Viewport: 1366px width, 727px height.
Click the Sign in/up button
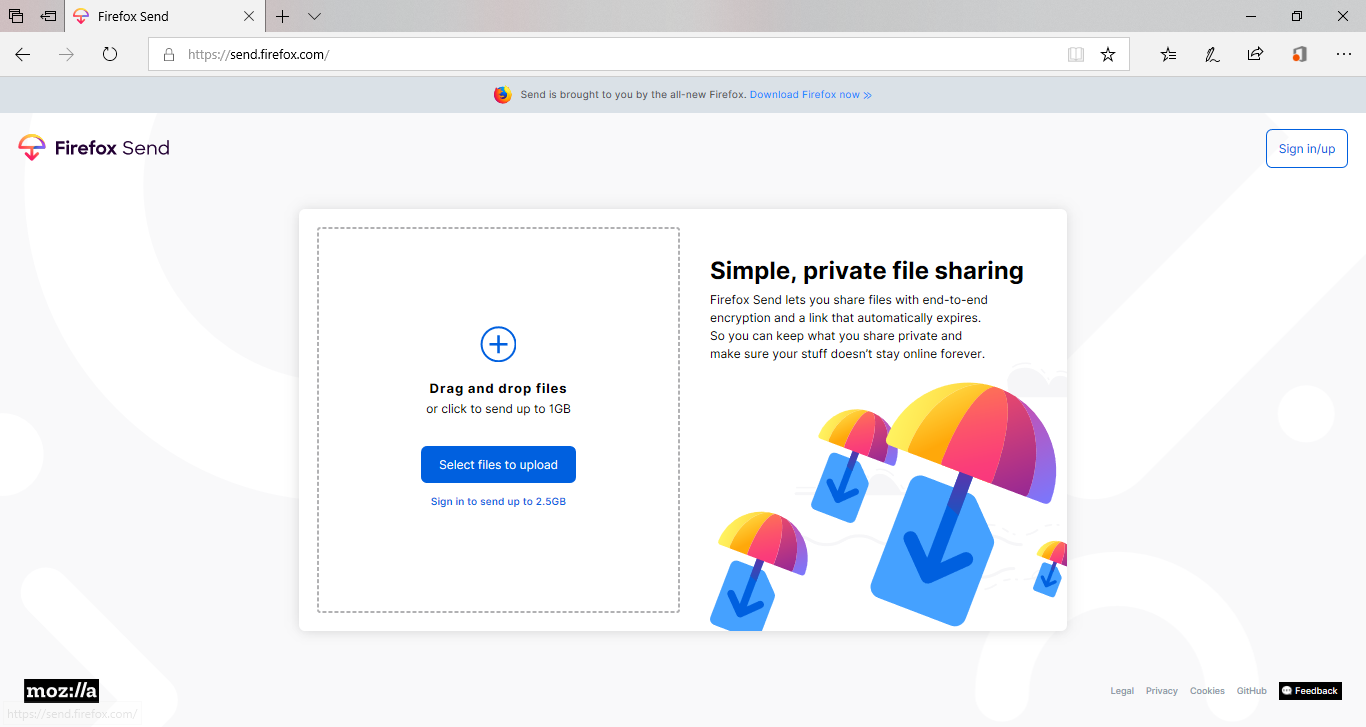(x=1307, y=149)
